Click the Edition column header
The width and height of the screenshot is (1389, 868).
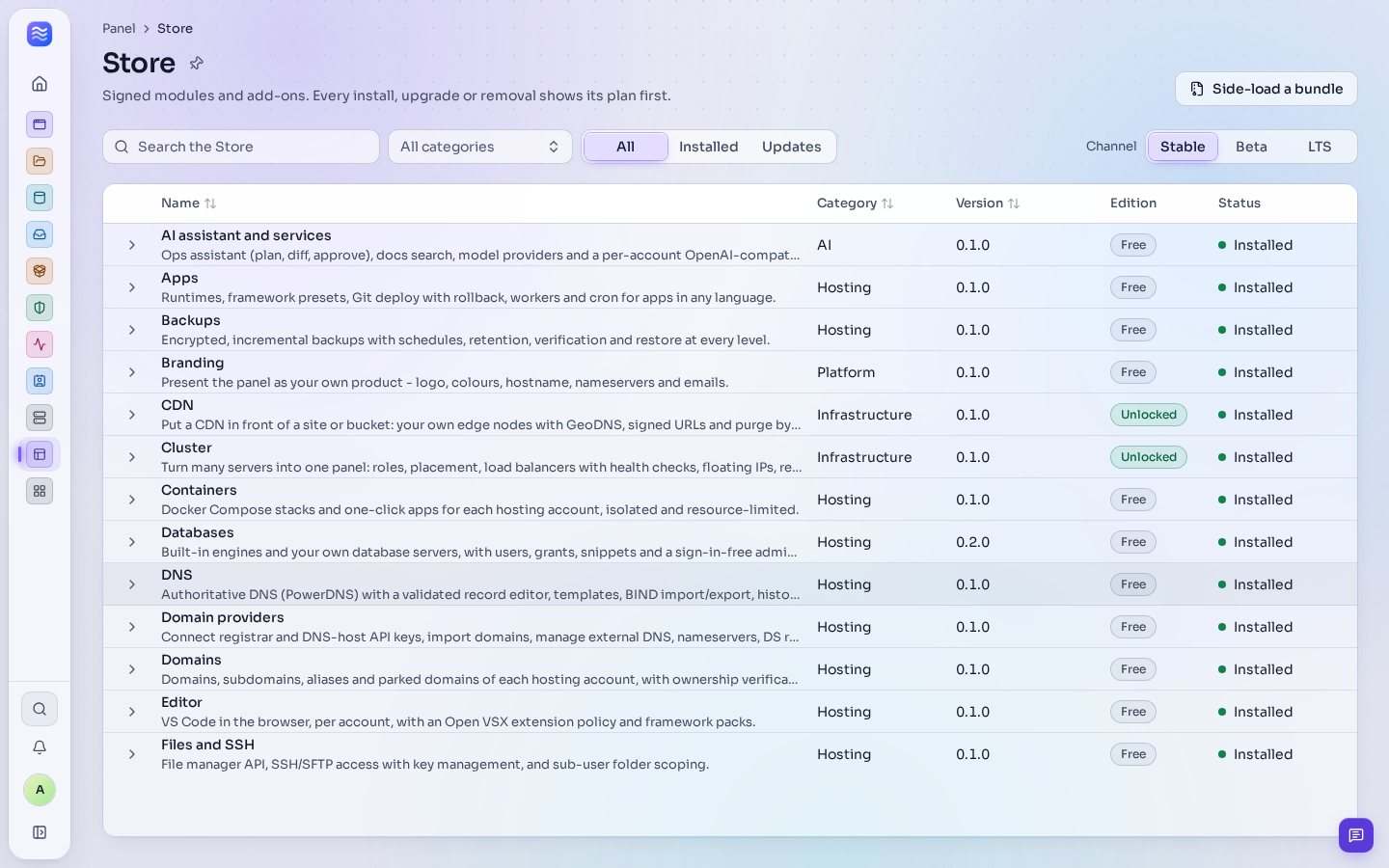[x=1133, y=203]
